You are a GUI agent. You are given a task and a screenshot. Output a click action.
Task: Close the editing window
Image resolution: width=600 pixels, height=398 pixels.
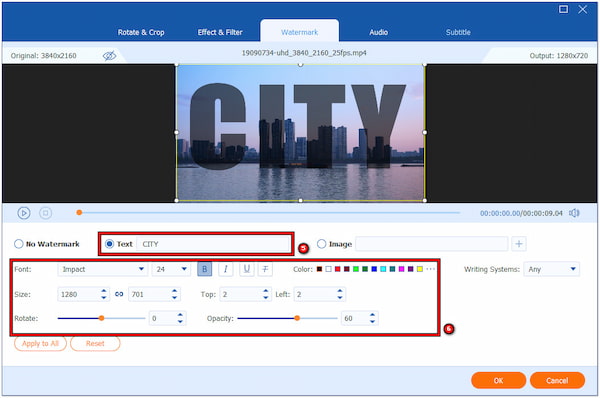tap(582, 9)
